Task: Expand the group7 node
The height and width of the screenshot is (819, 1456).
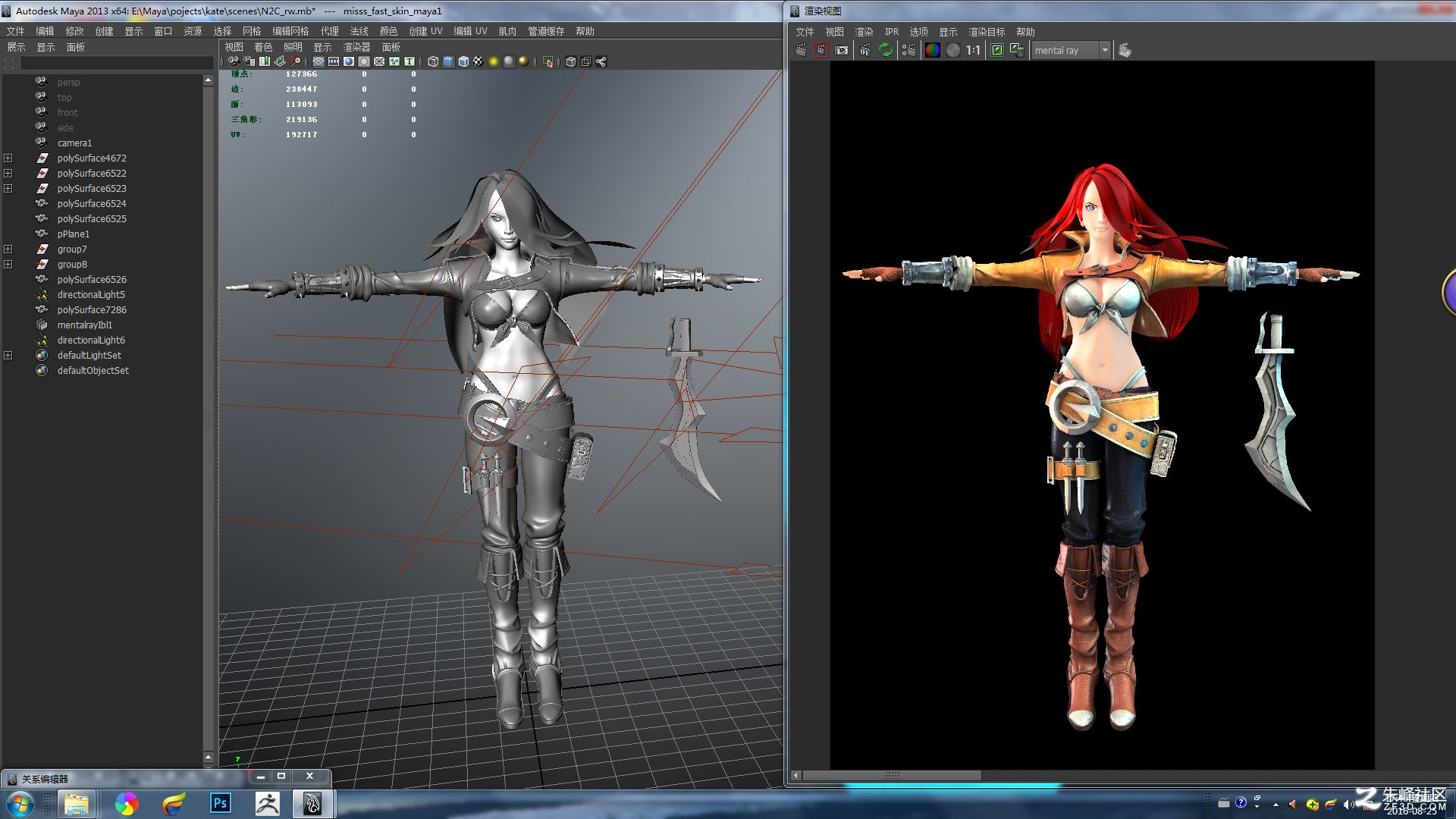Action: [8, 249]
